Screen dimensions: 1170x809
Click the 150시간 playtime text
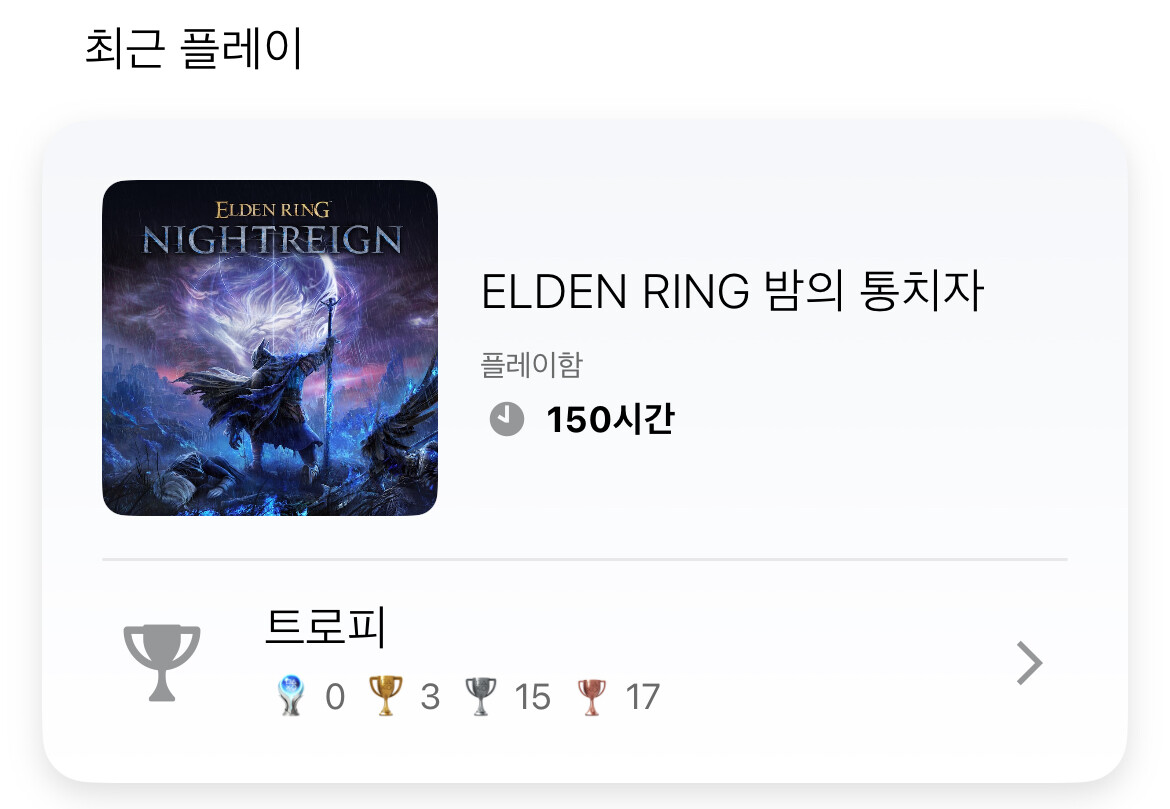coord(610,419)
